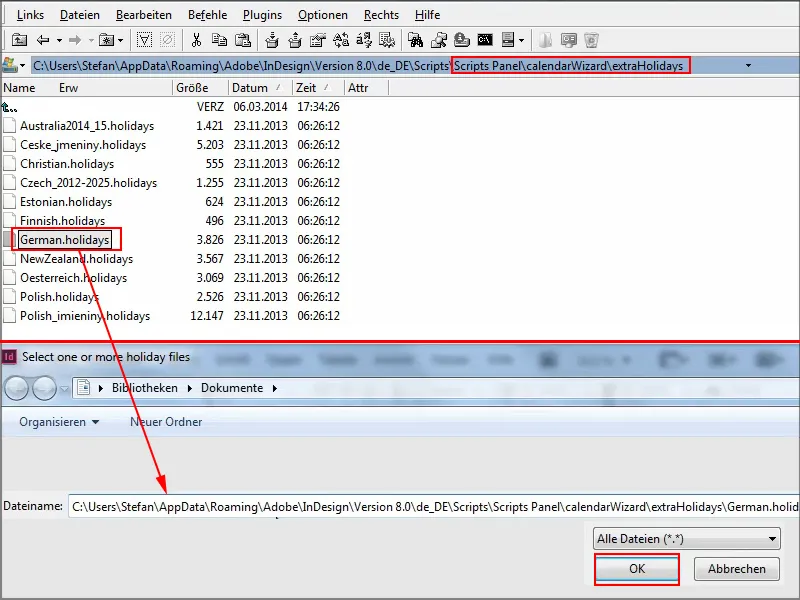Cut selected files with scissors icon
This screenshot has width=800, height=600.
point(196,40)
